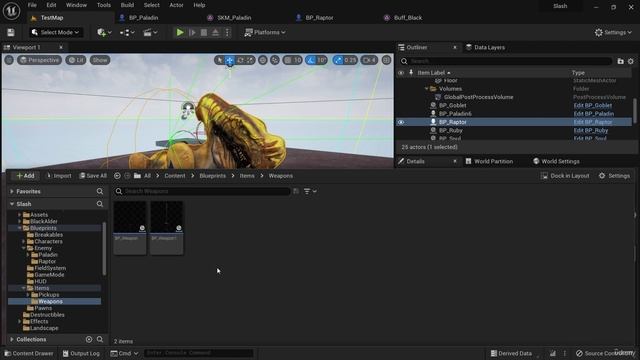Expand the Favorites section
Viewport: 640px width, 360px height.
coord(12,191)
